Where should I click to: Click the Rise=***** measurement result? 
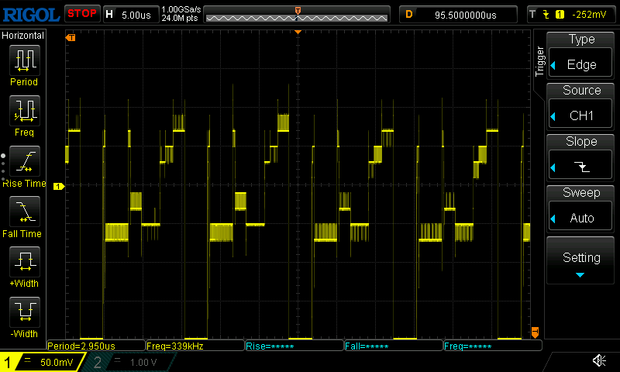click(270, 346)
